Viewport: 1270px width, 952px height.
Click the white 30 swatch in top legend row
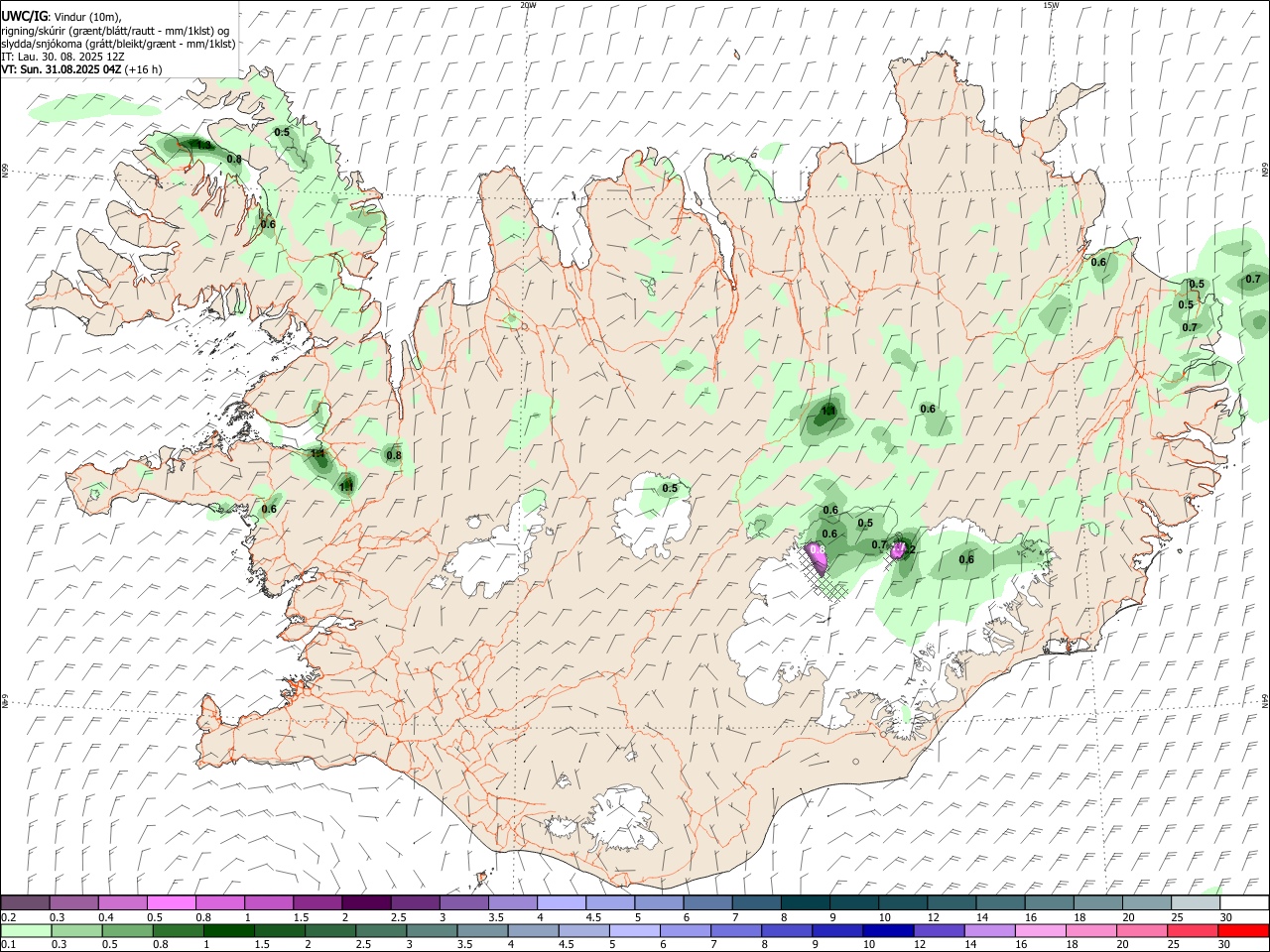coord(1244,902)
